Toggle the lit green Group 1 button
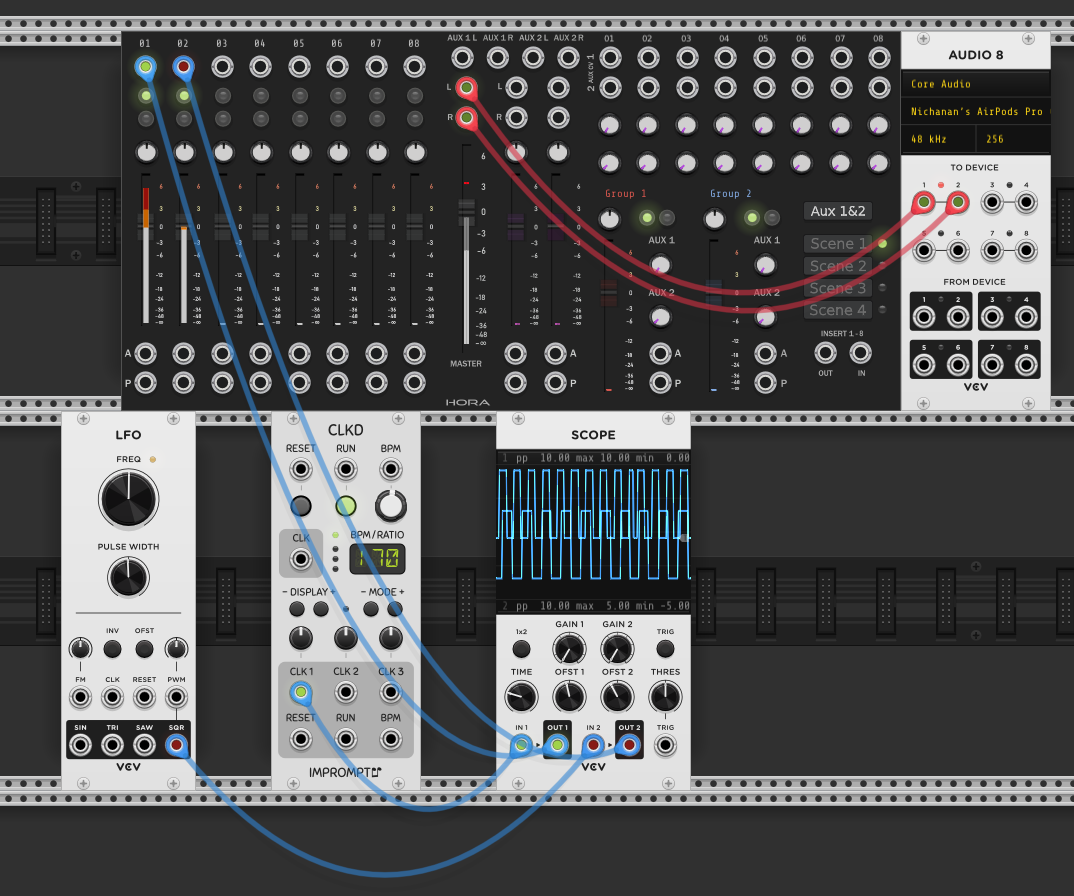 647,218
